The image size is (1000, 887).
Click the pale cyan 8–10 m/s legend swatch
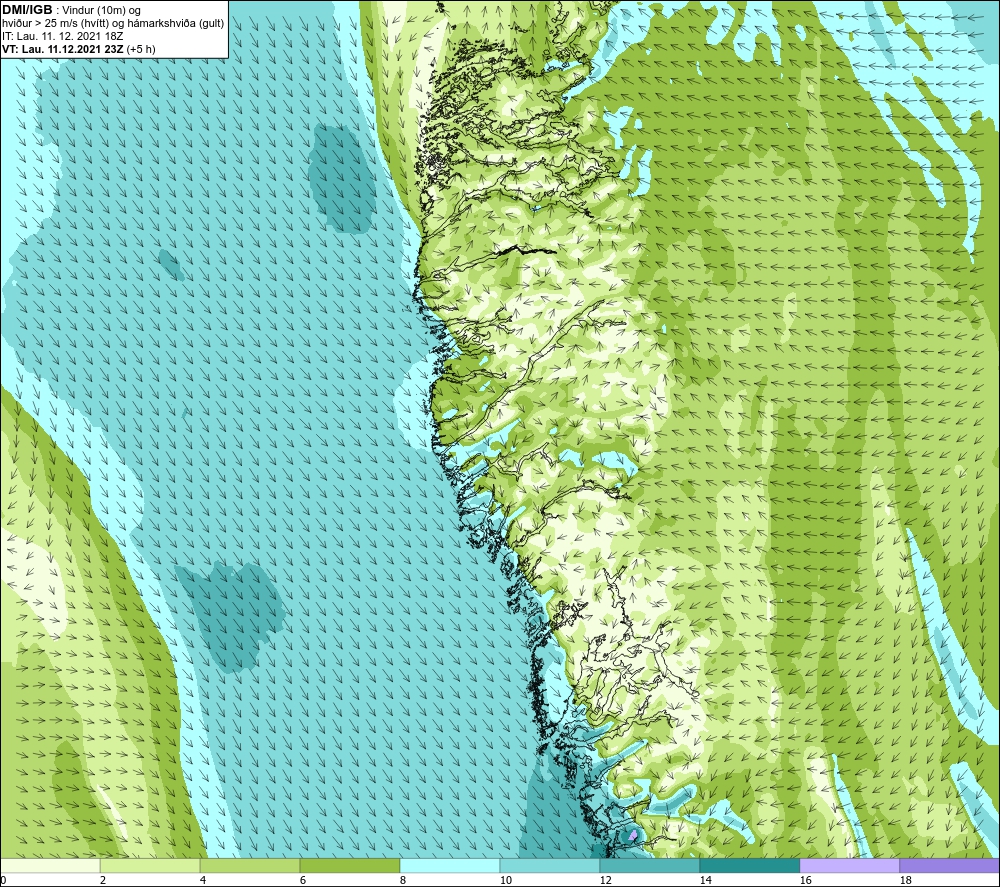tap(450, 866)
